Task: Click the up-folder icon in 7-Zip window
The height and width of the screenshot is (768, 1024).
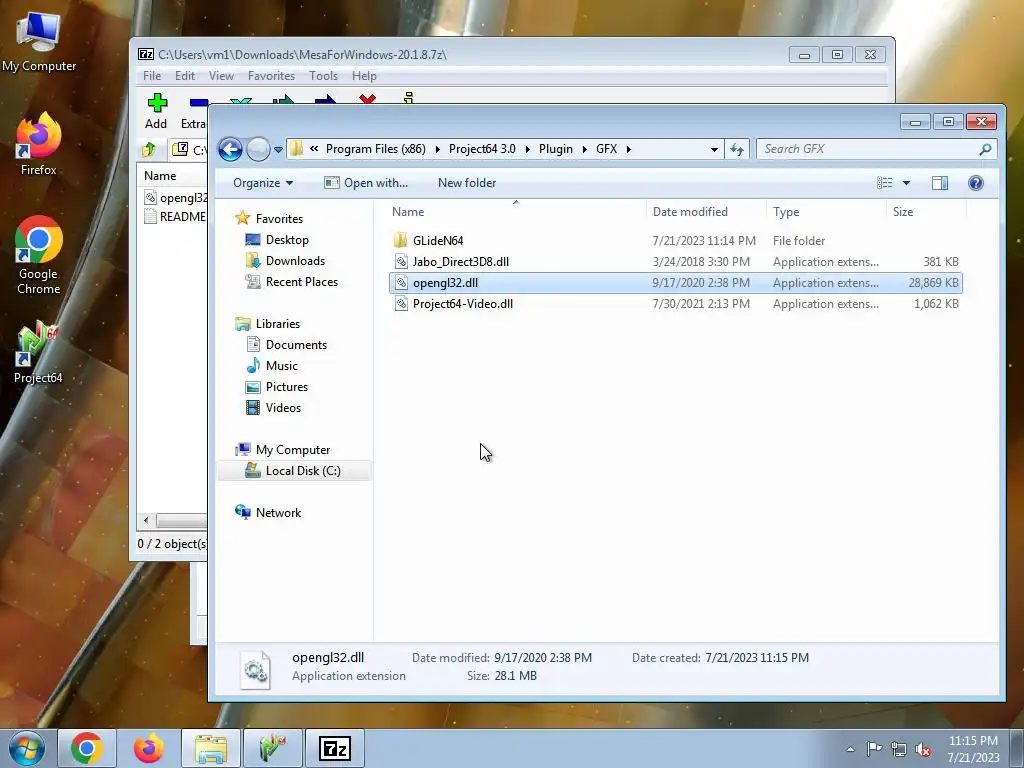Action: (x=149, y=150)
